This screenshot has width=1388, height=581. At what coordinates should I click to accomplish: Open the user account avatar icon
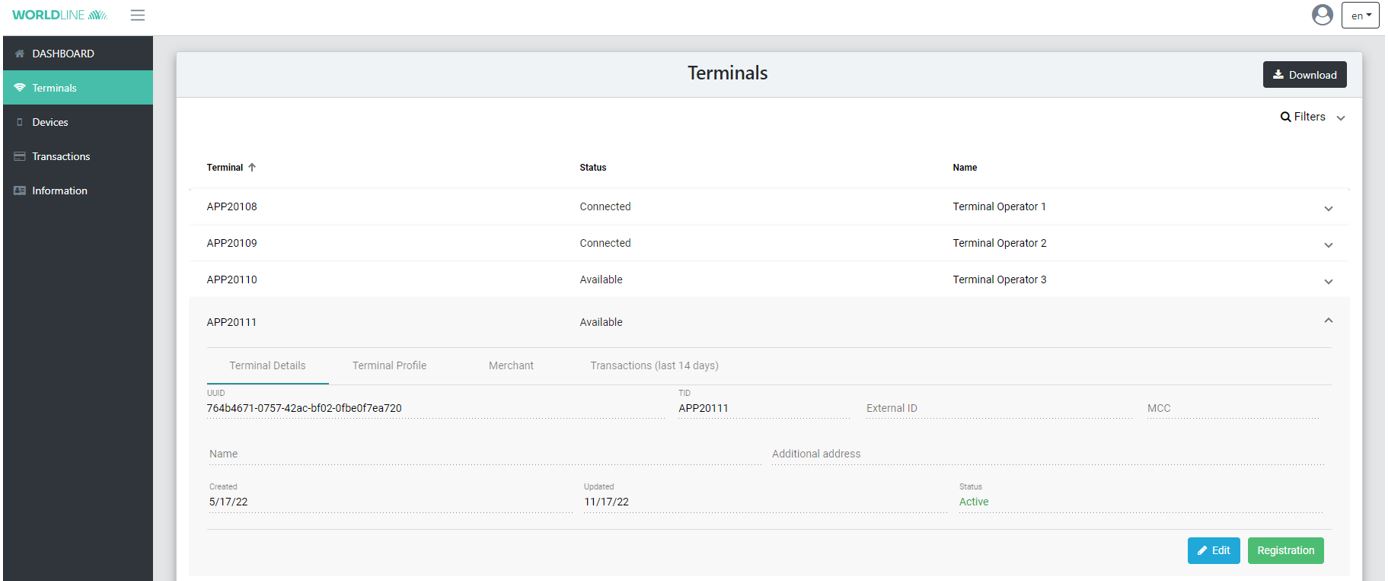coord(1322,15)
